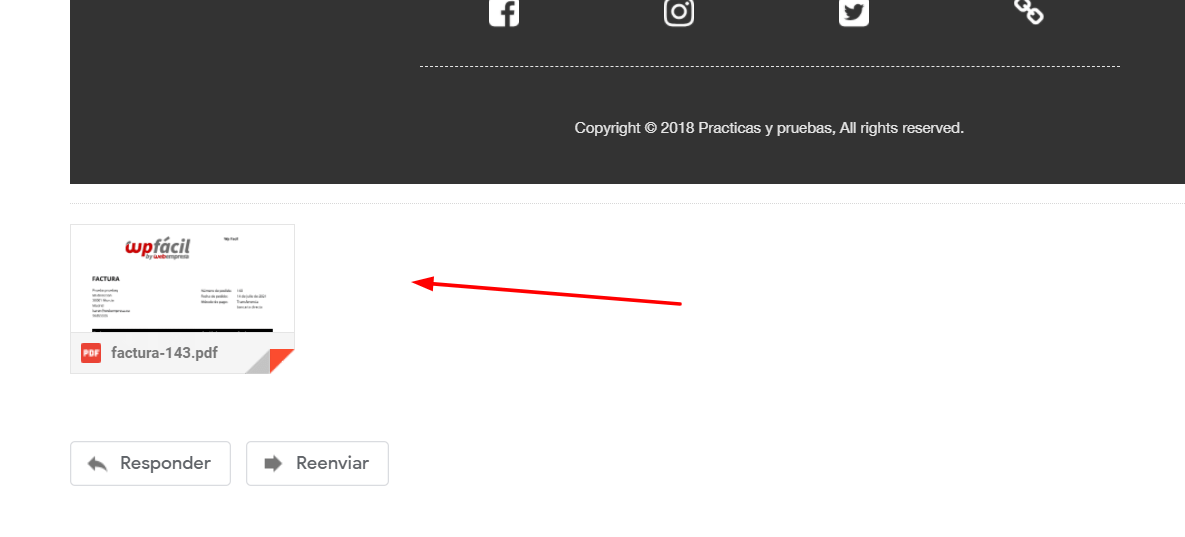This screenshot has height=537, width=1185.
Task: Click the wpfácil logo in the preview
Action: click(x=157, y=248)
